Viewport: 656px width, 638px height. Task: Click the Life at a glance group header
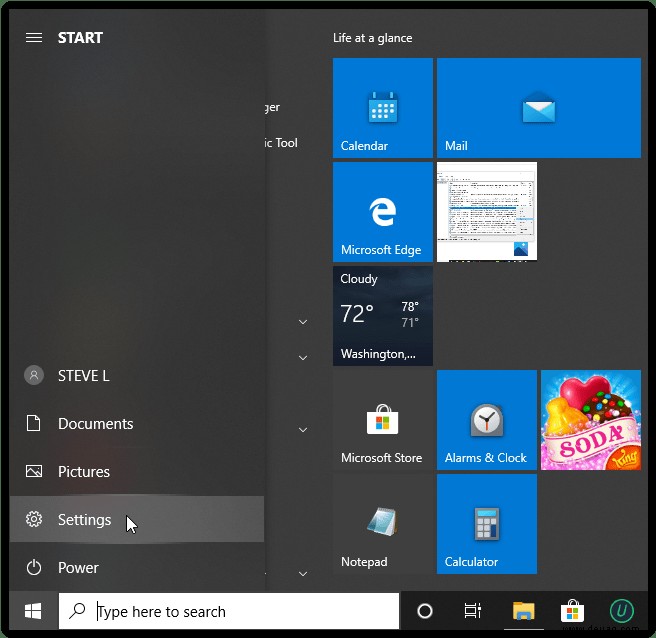coord(372,38)
